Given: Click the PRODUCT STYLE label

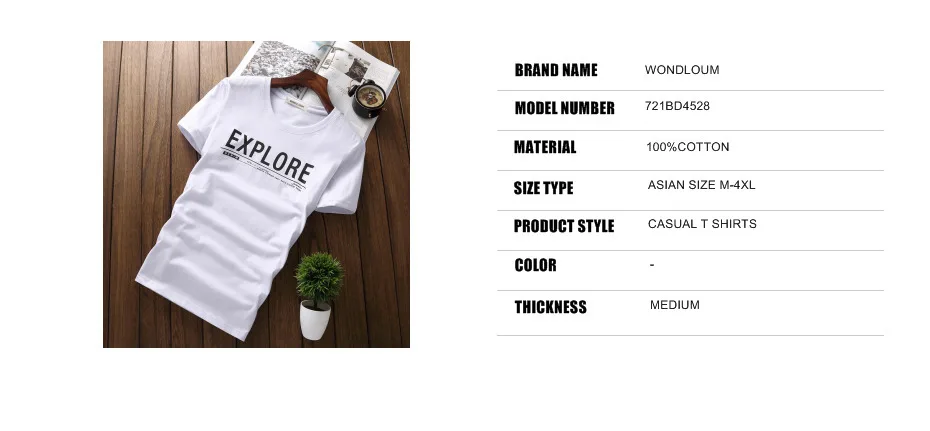Looking at the screenshot, I should (564, 226).
